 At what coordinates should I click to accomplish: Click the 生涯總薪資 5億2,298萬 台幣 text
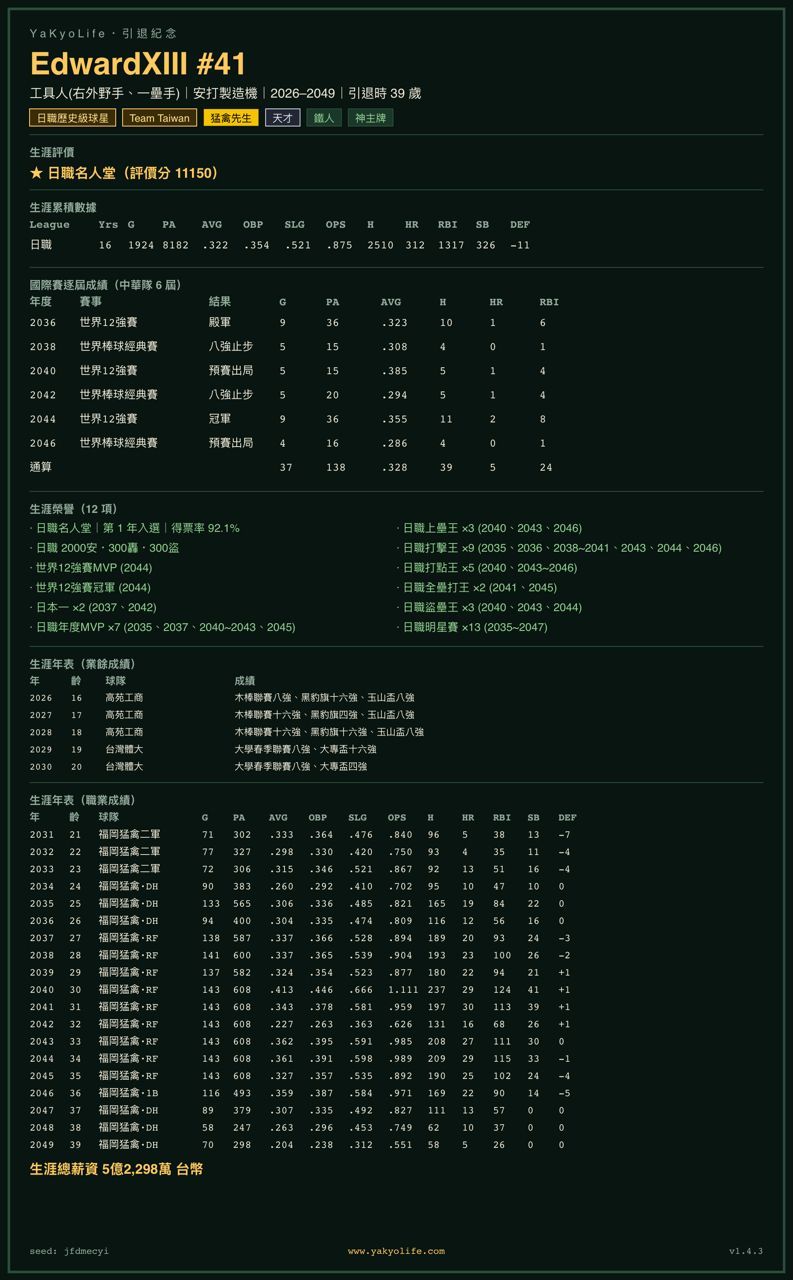coord(117,1168)
